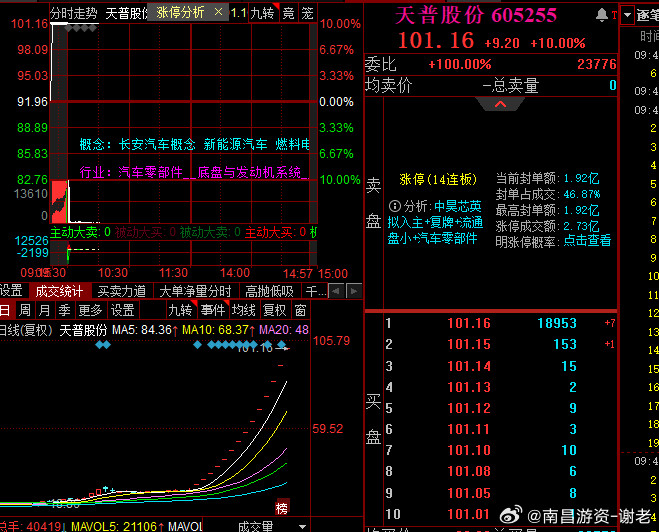Click the red T icon beside the bell
659x532 pixels.
[614, 16]
